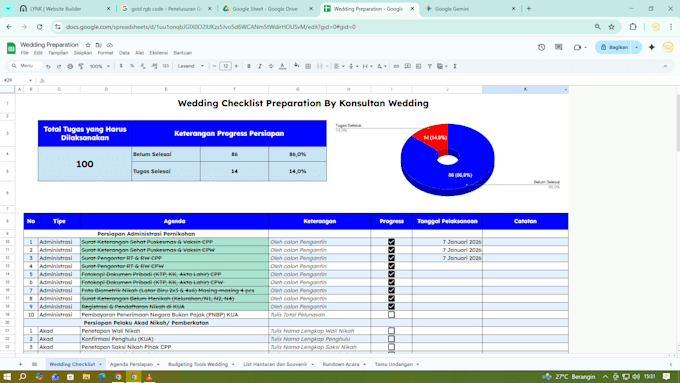The width and height of the screenshot is (680, 383).
Task: Open the Tampilan menu
Action: coord(58,53)
